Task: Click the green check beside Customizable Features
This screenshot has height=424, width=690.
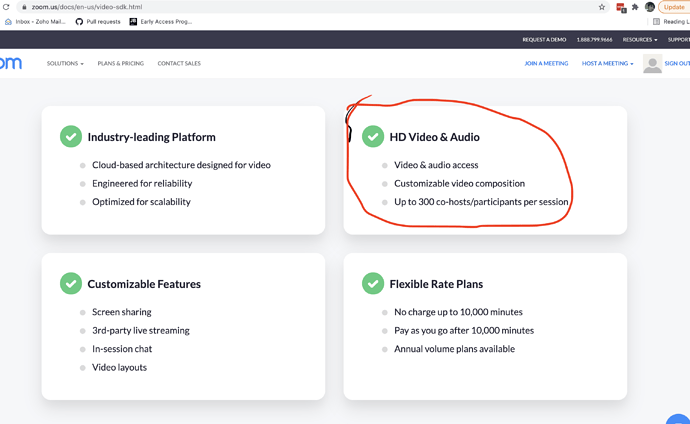Action: coord(71,284)
